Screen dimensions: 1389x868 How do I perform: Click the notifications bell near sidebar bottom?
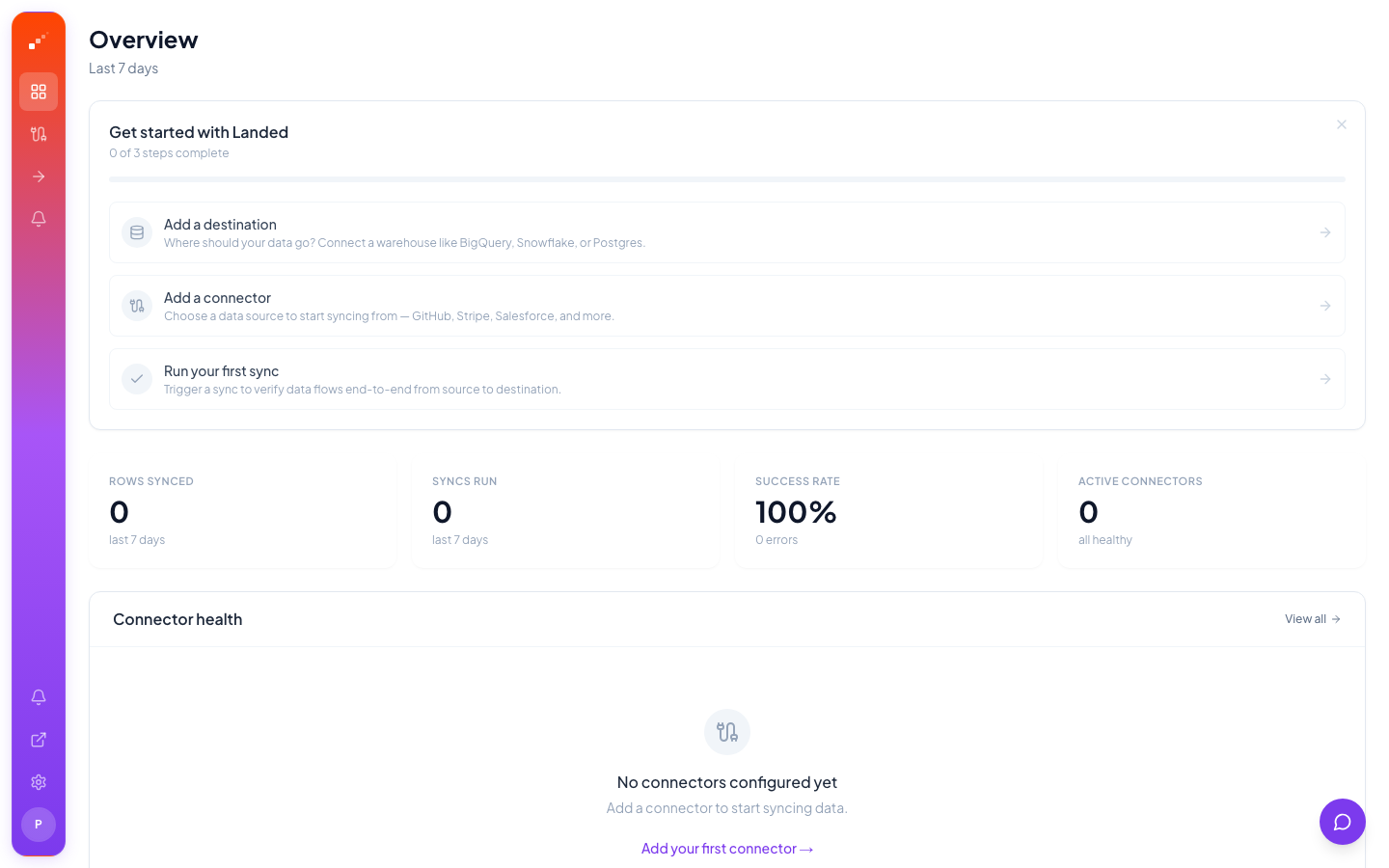click(x=39, y=696)
